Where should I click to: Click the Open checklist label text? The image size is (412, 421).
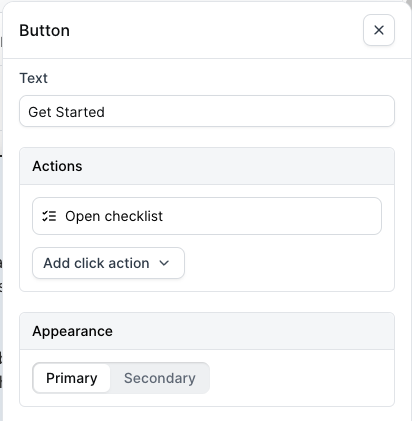pyautogui.click(x=114, y=216)
